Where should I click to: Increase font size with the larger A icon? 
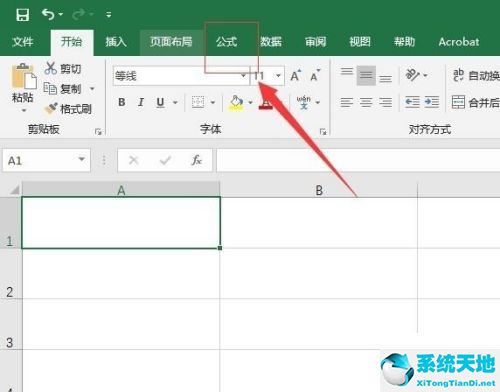click(x=296, y=76)
